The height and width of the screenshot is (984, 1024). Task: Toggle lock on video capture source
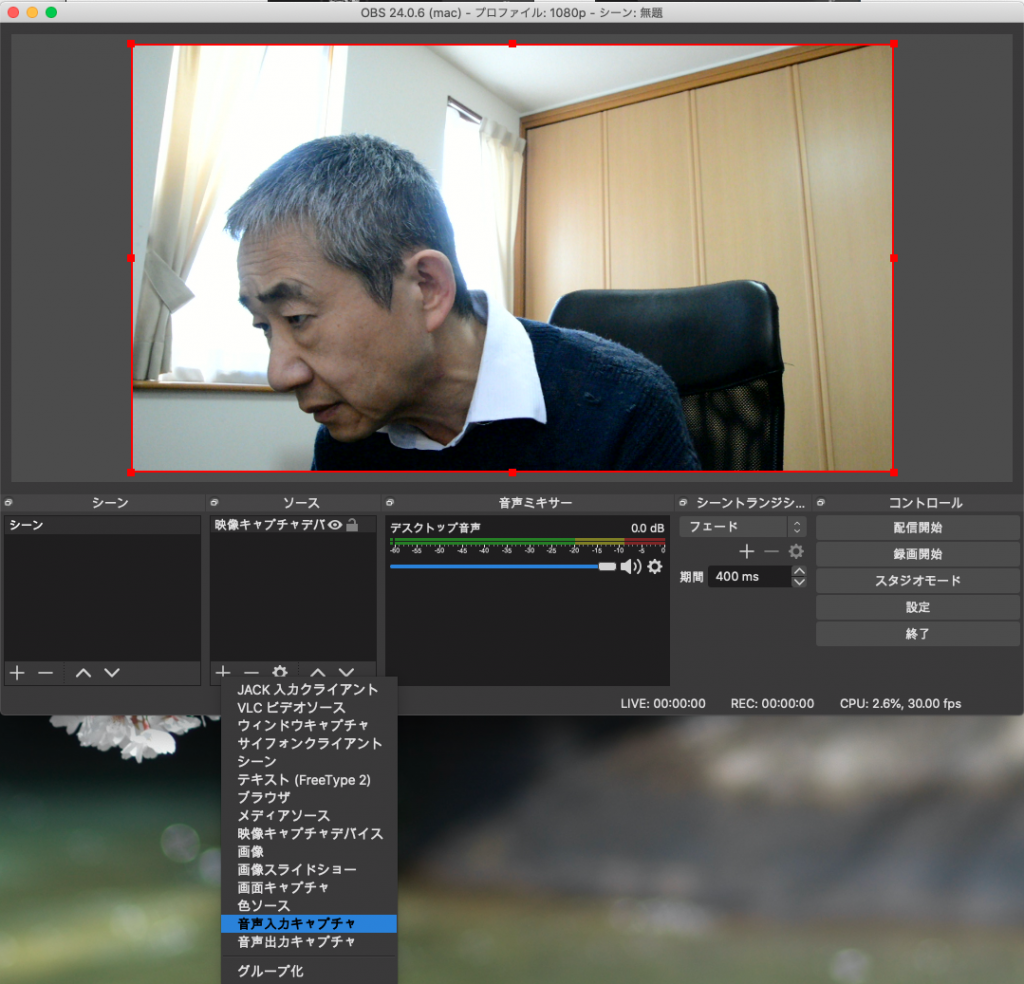(352, 525)
